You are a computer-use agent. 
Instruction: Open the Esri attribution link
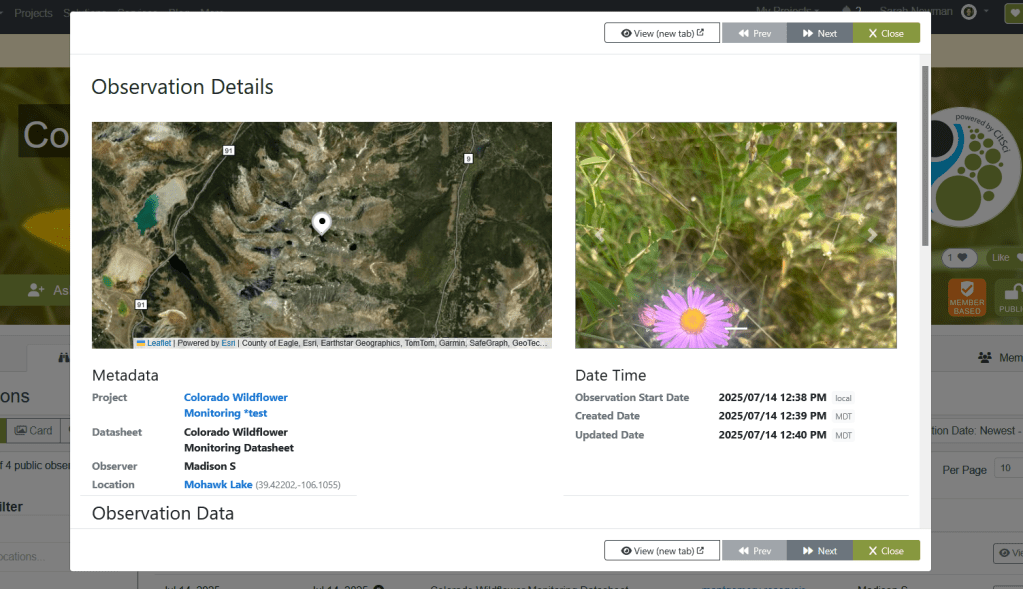click(228, 343)
